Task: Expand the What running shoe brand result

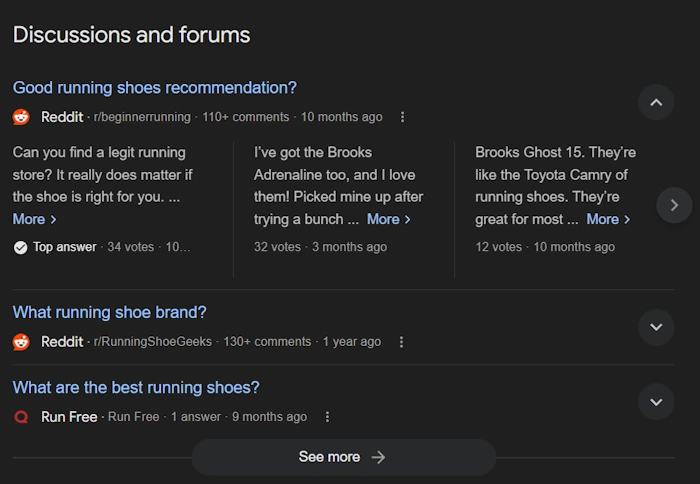Action: 656,327
